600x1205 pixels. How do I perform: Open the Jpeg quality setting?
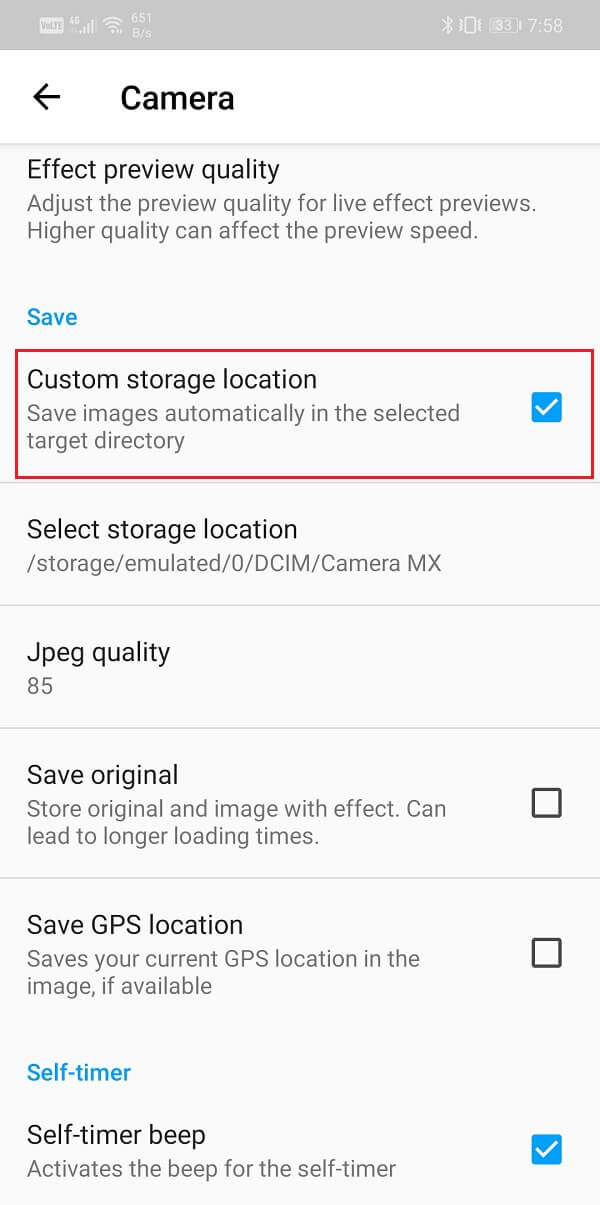[x=300, y=666]
